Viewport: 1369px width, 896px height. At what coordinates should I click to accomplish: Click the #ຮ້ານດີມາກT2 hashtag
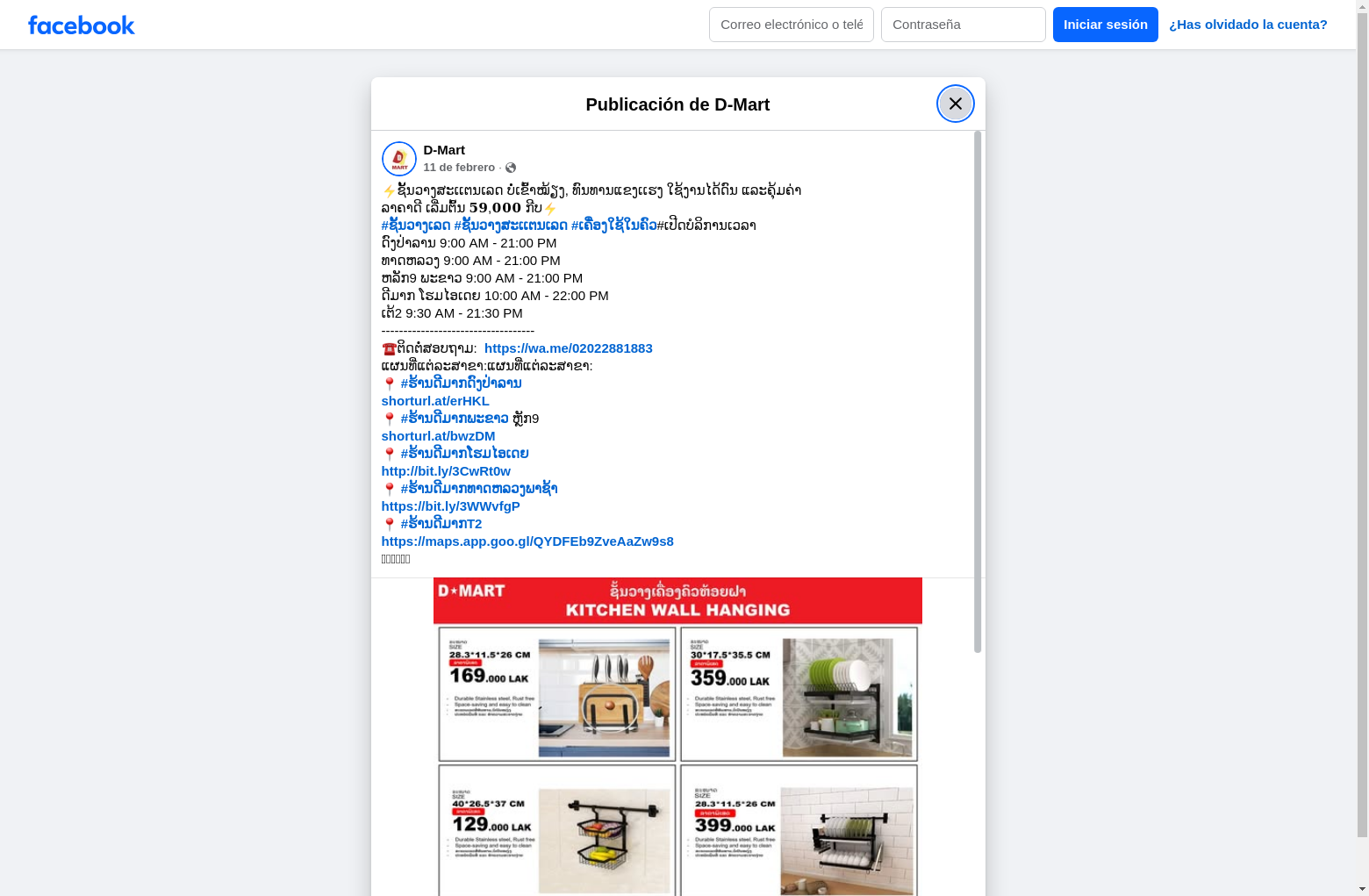[441, 524]
